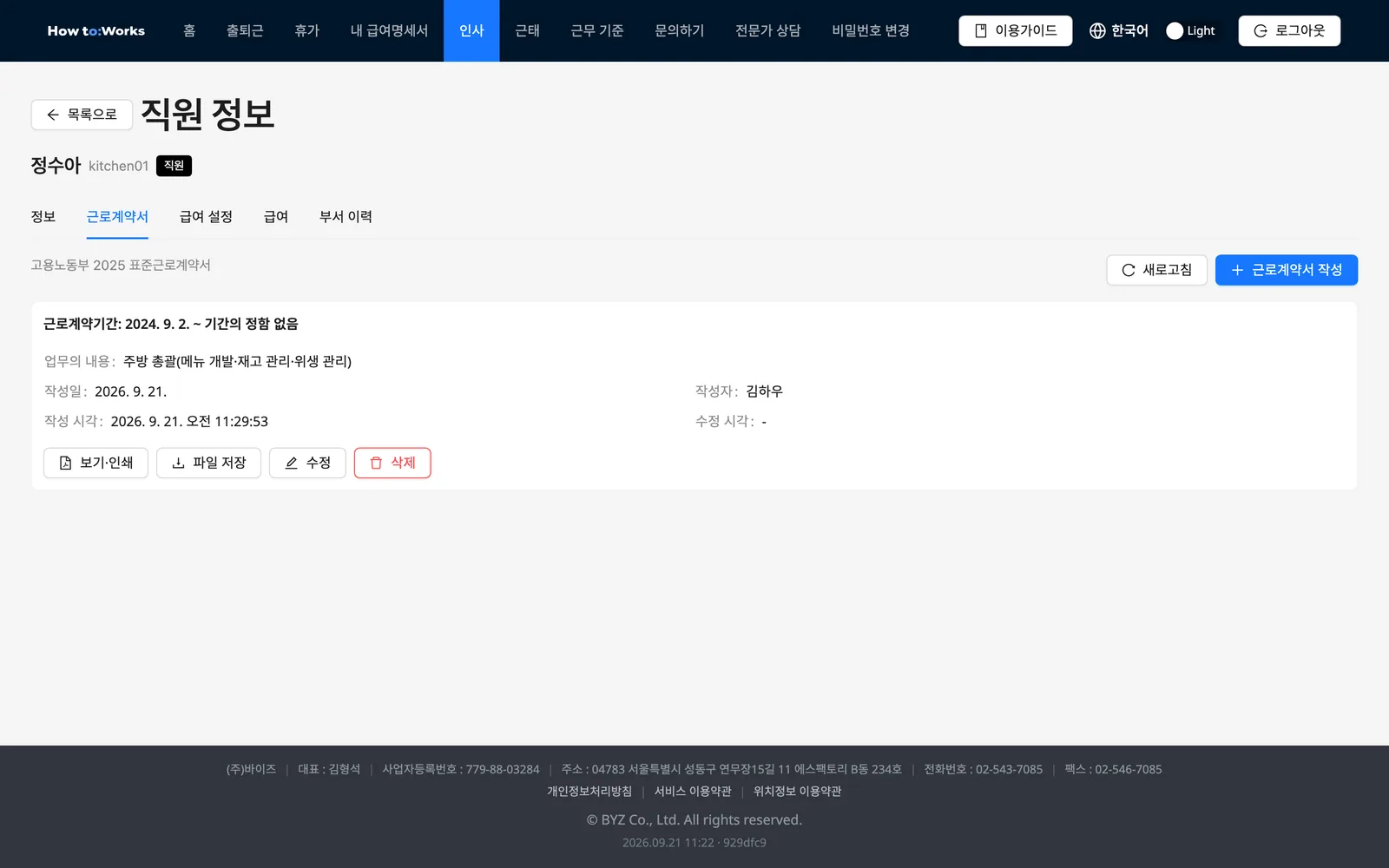Click the pencil icon in 수정

coord(292,463)
